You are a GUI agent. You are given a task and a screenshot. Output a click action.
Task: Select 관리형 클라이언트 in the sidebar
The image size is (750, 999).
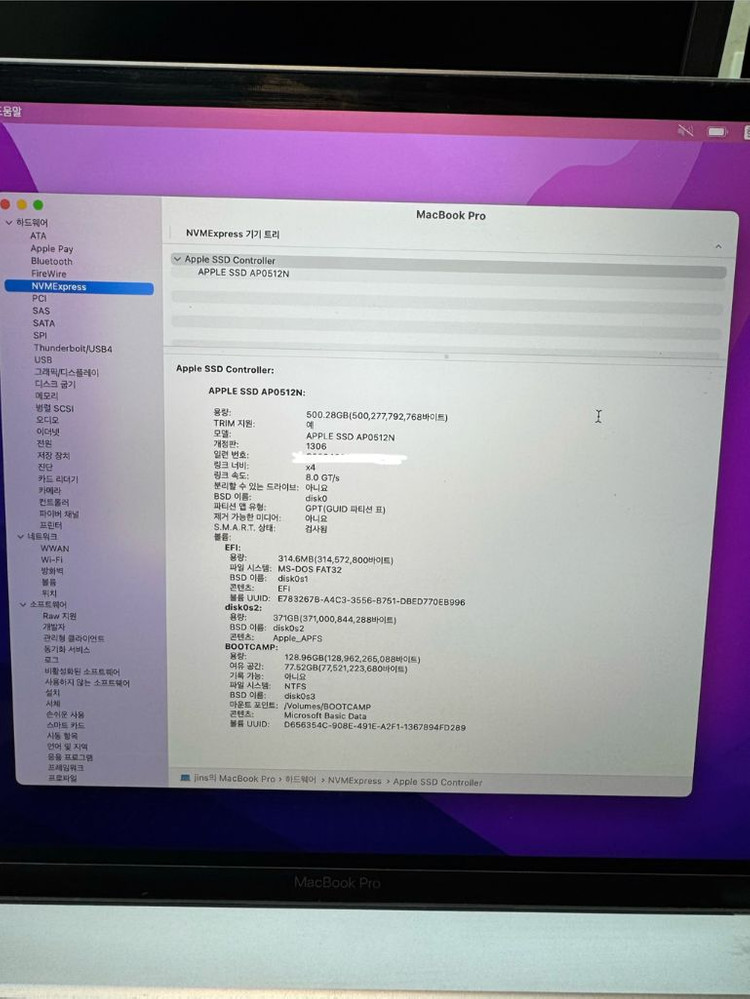click(73, 638)
